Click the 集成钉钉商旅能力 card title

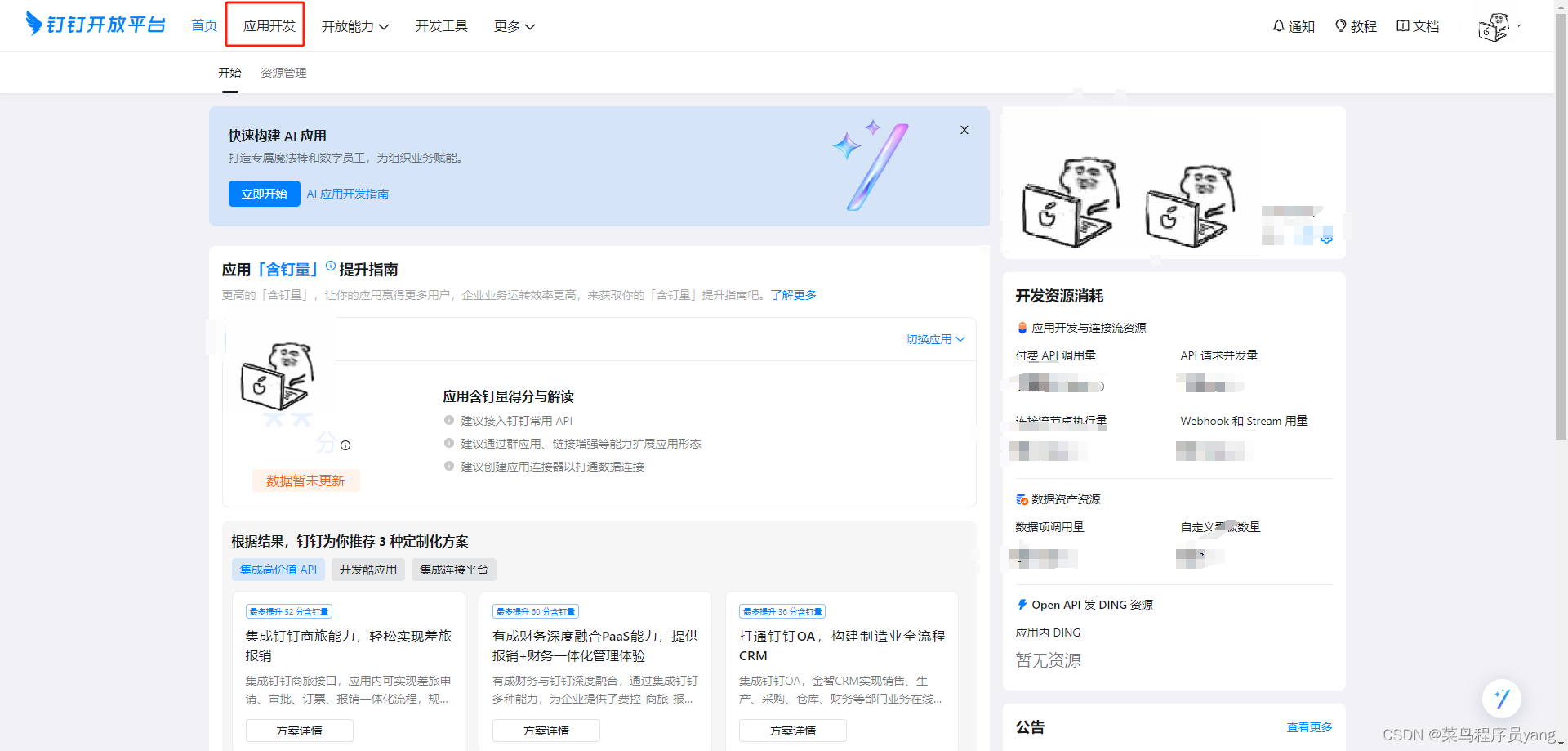click(x=349, y=646)
